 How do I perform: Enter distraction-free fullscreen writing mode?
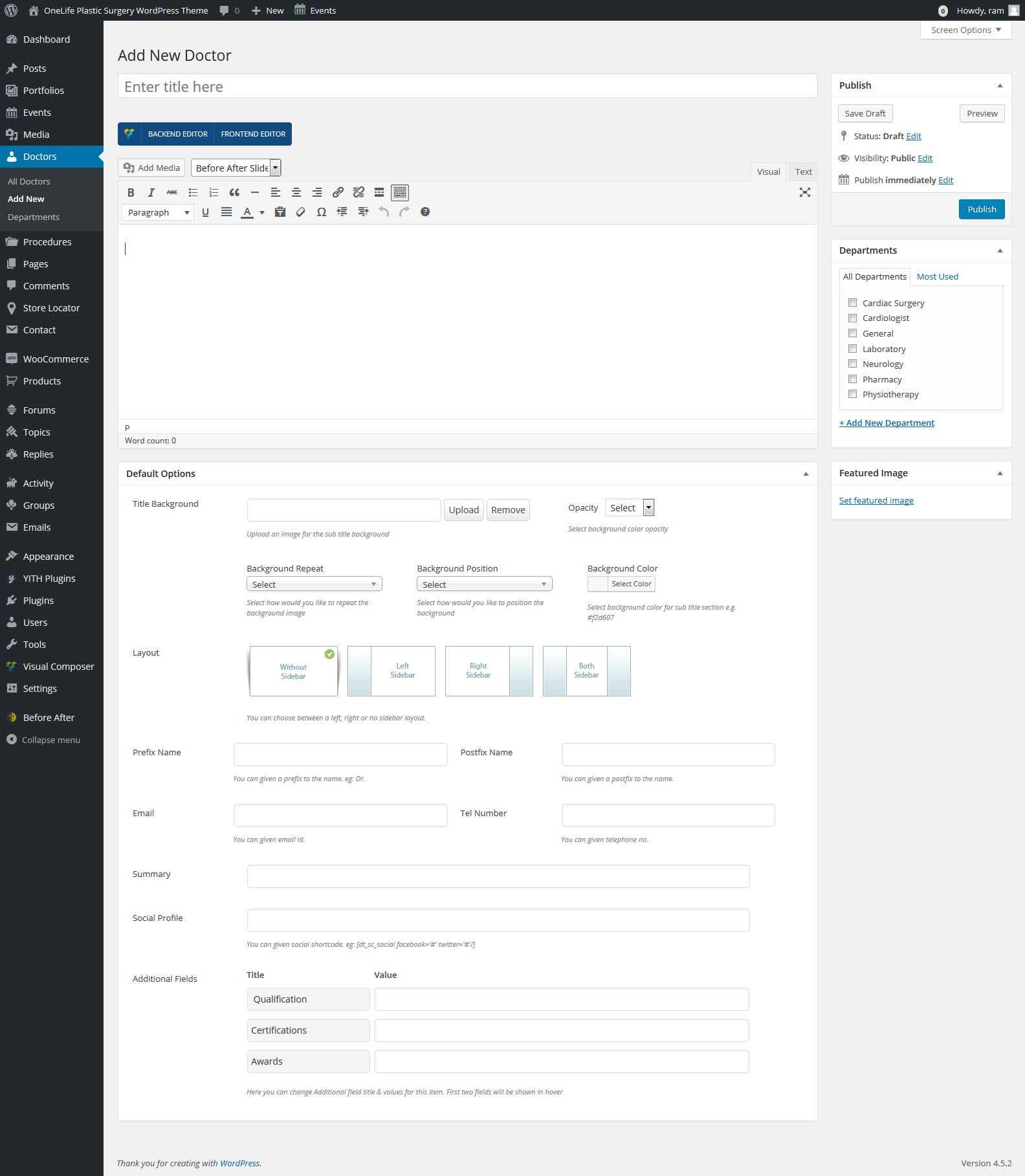[x=804, y=192]
